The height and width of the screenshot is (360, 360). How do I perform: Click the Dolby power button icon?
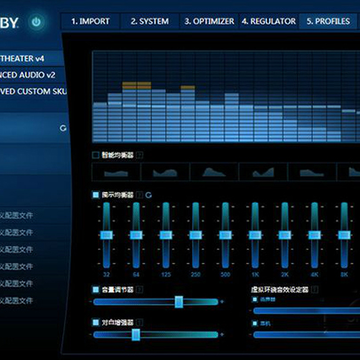pyautogui.click(x=36, y=22)
